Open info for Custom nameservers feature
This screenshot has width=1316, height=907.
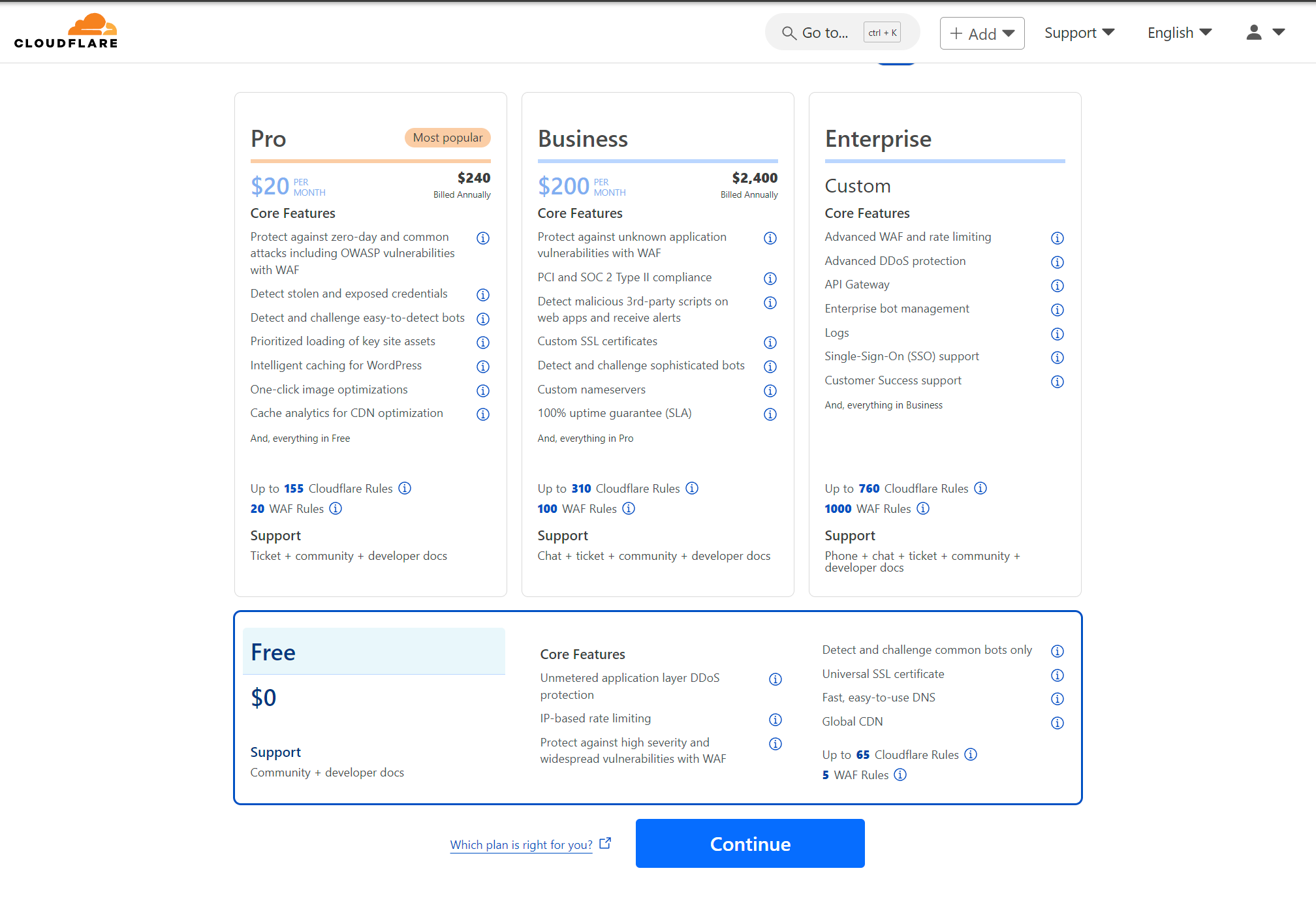[770, 391]
